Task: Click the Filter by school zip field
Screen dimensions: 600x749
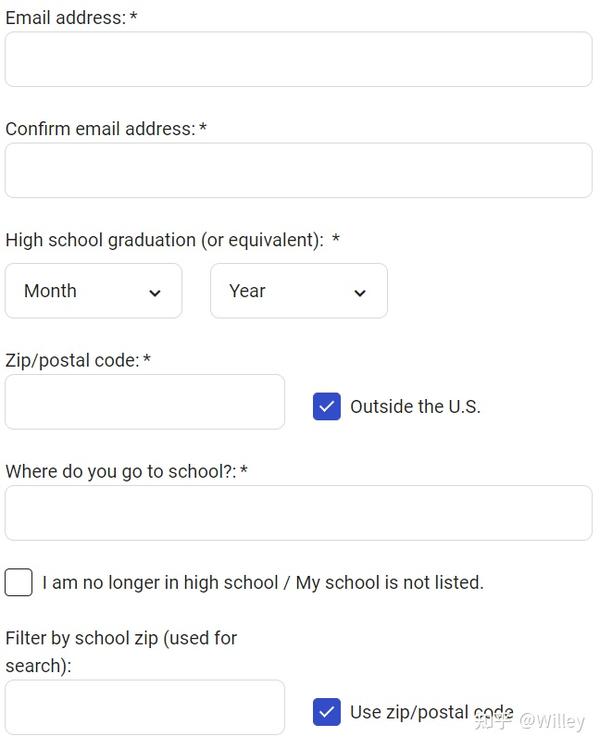Action: click(x=145, y=707)
